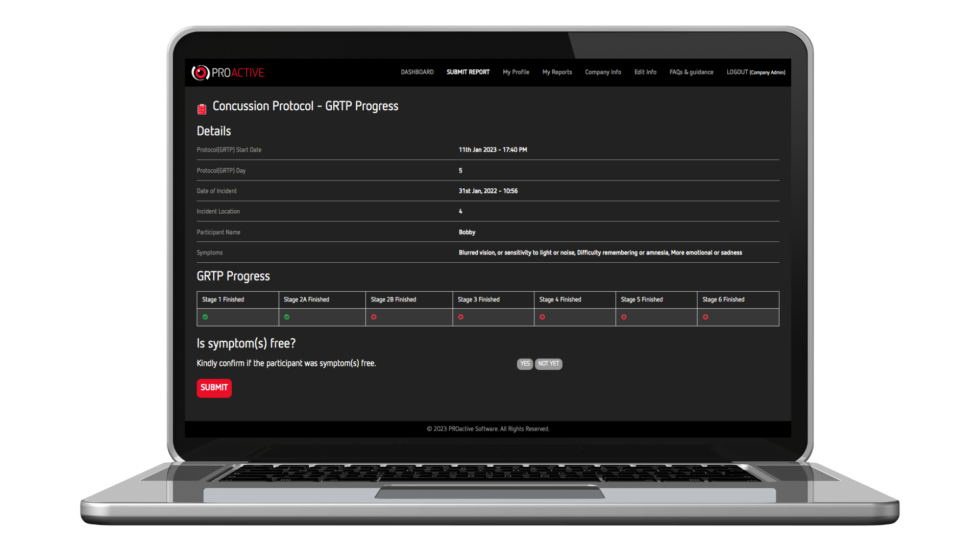Image resolution: width=980 pixels, height=551 pixels.
Task: Open My Profile page
Action: [x=516, y=72]
